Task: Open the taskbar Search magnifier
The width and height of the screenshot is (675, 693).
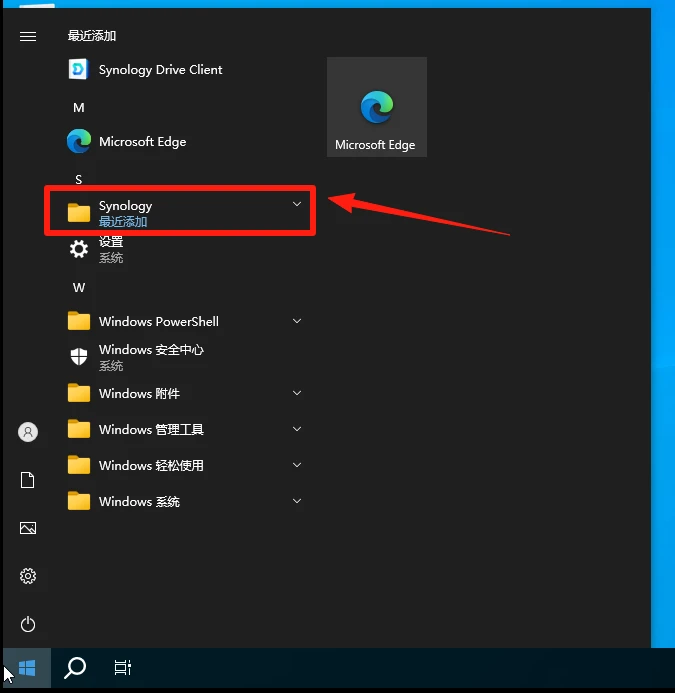Action: (75, 668)
